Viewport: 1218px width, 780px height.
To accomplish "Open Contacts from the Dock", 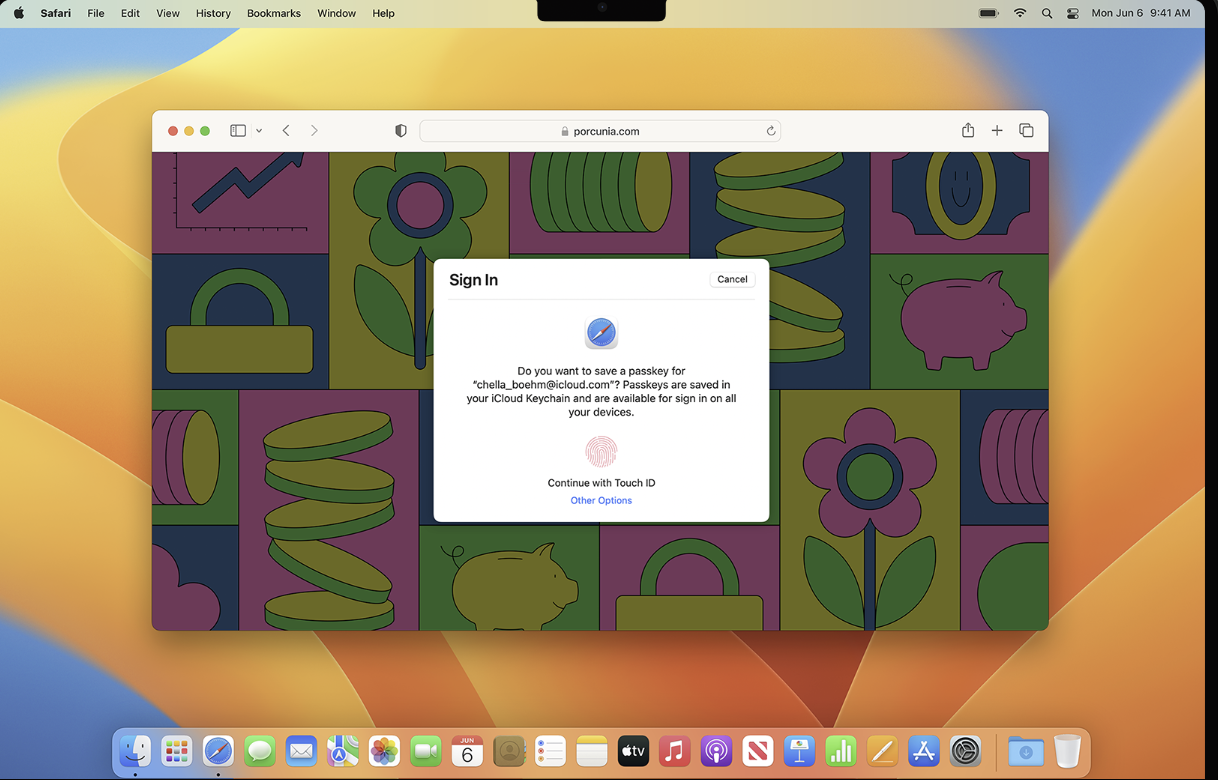I will point(509,750).
